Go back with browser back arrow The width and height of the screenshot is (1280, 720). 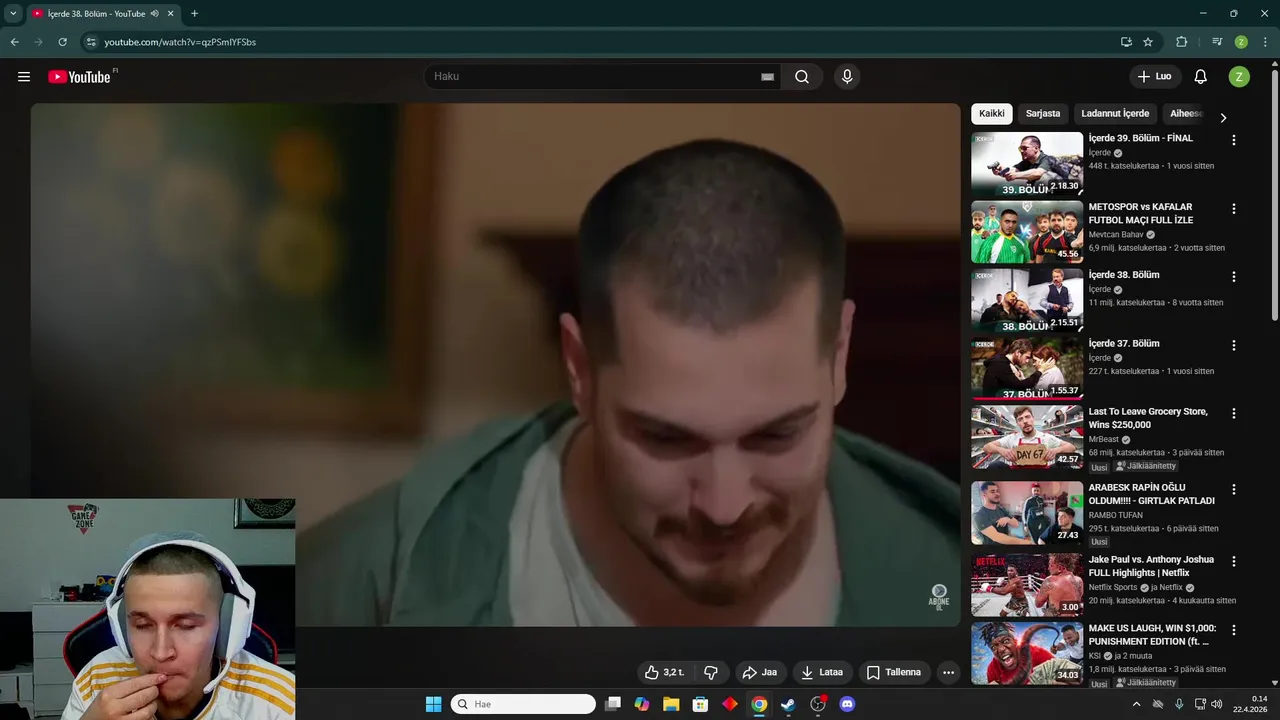[15, 42]
